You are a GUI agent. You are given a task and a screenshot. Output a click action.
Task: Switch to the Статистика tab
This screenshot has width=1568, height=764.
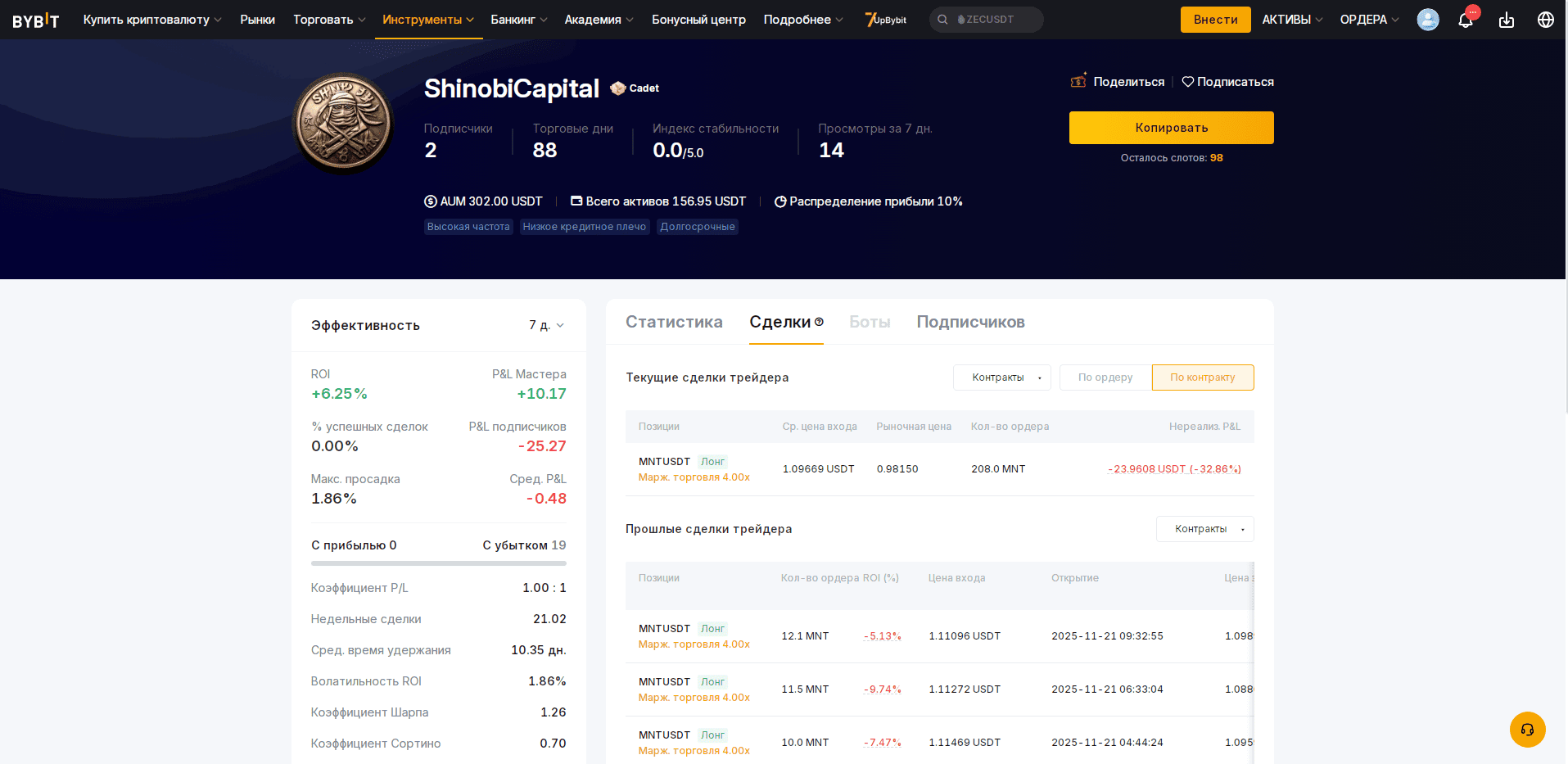tap(674, 322)
